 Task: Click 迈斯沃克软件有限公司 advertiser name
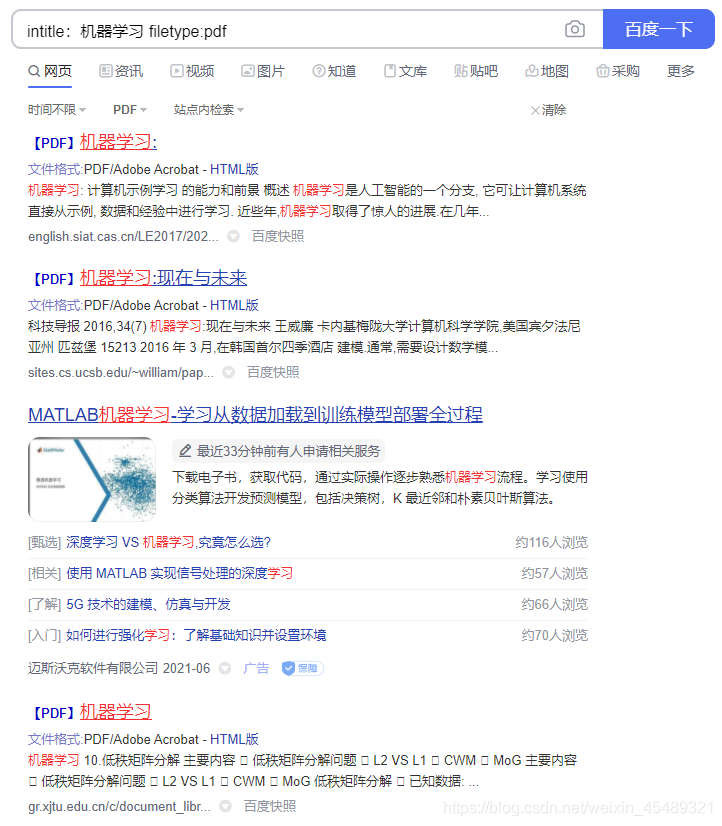click(93, 668)
